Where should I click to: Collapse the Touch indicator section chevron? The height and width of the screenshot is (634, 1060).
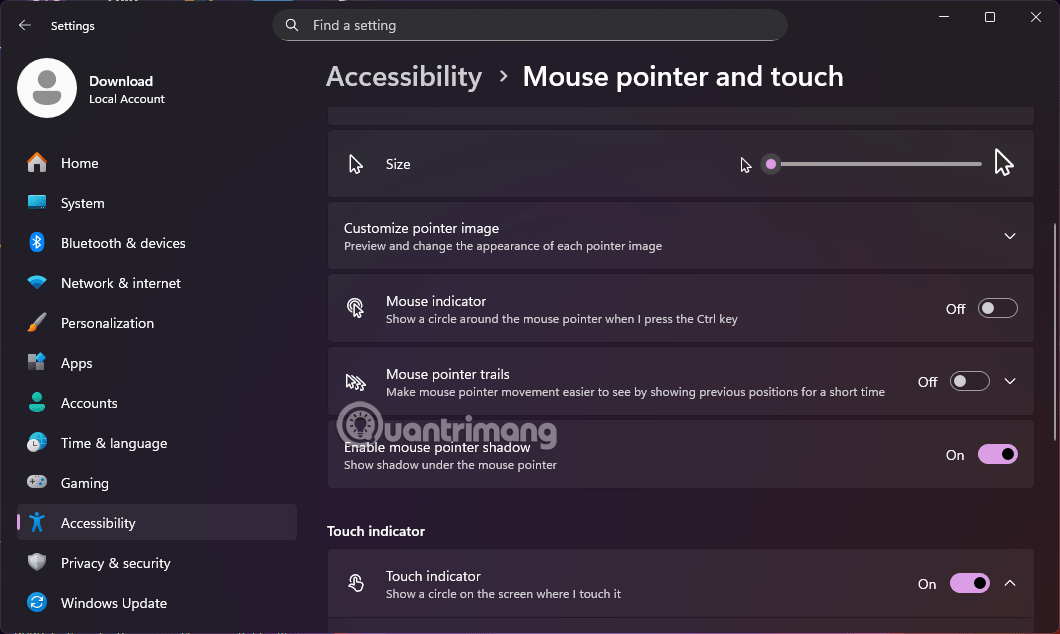pos(1009,584)
